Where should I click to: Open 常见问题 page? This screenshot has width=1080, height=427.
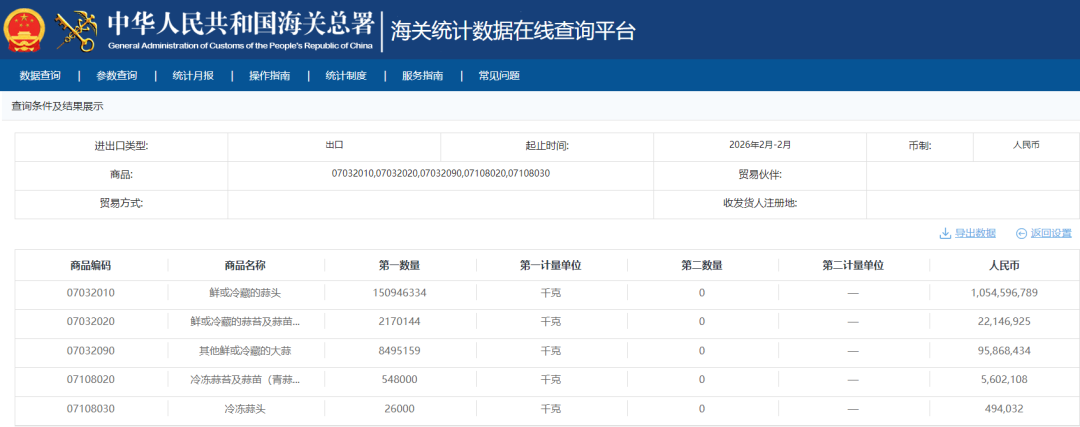tap(498, 76)
